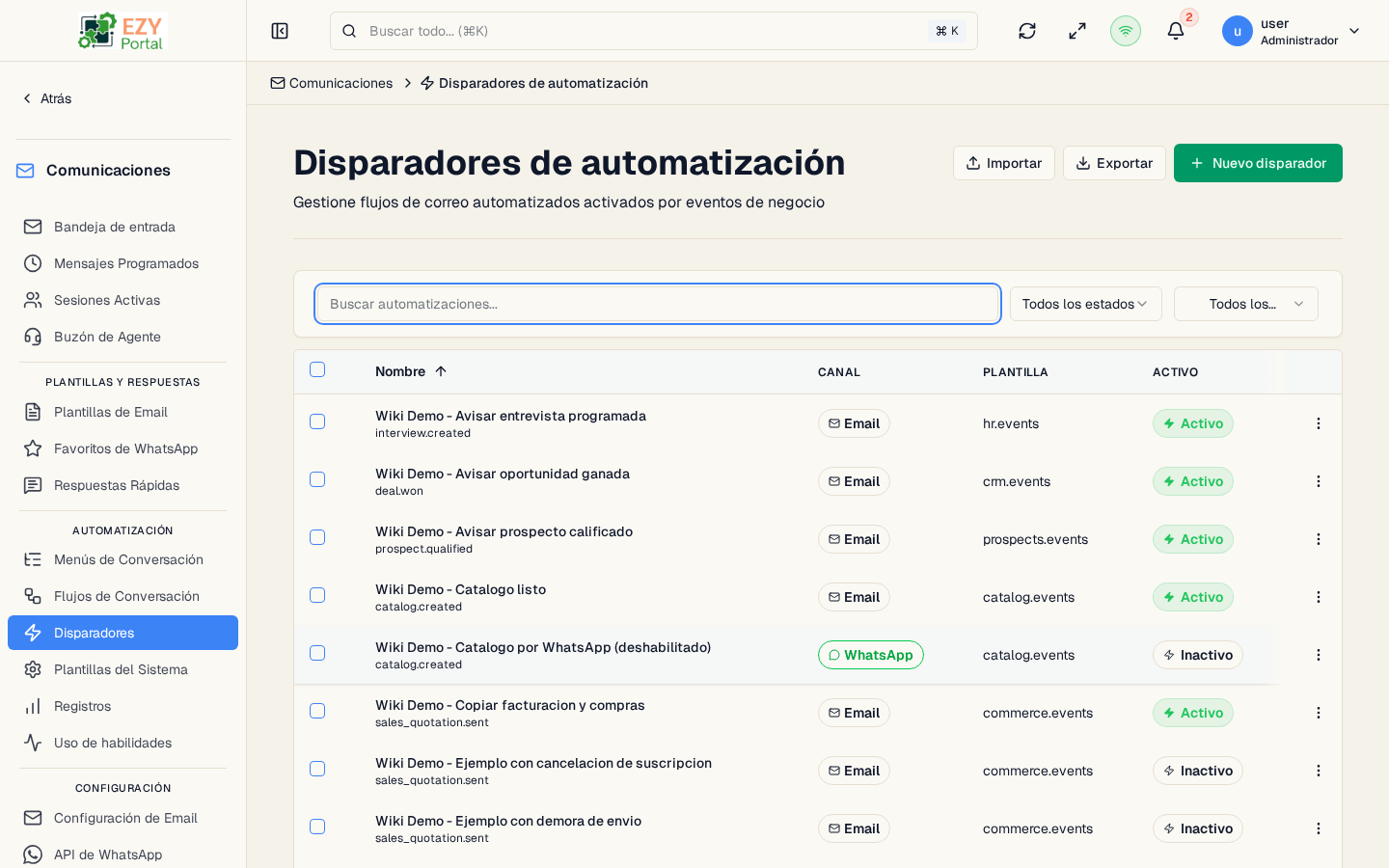1389x868 pixels.
Task: Open Configuración de Email
Action: (123, 818)
